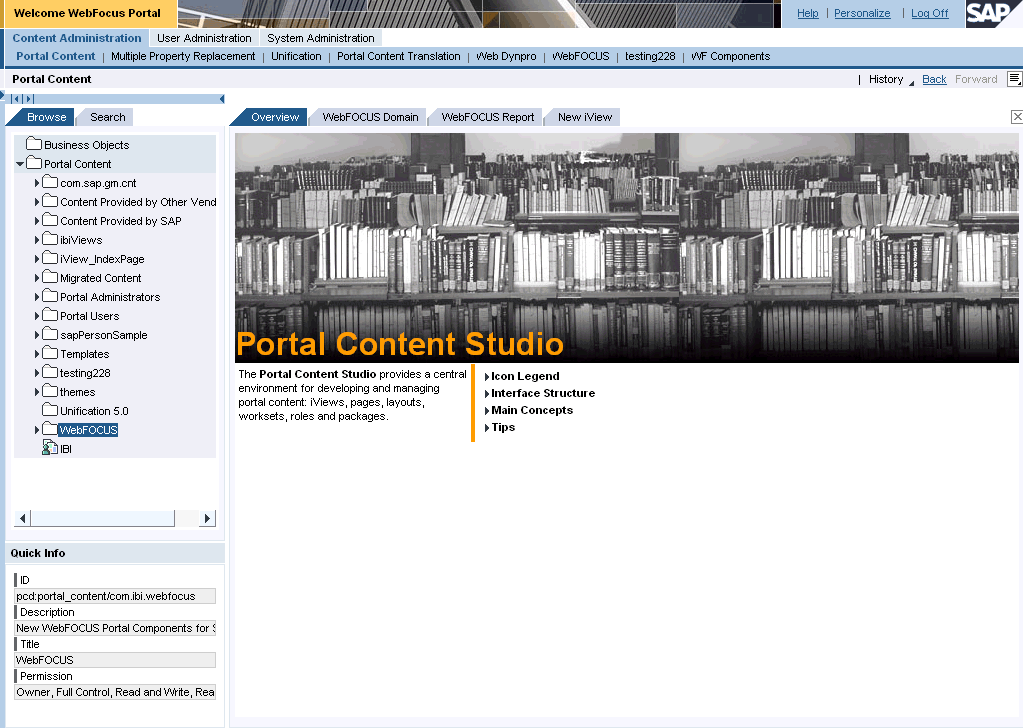Viewport: 1023px width, 728px height.
Task: Open the History dropdown
Action: coord(886,79)
